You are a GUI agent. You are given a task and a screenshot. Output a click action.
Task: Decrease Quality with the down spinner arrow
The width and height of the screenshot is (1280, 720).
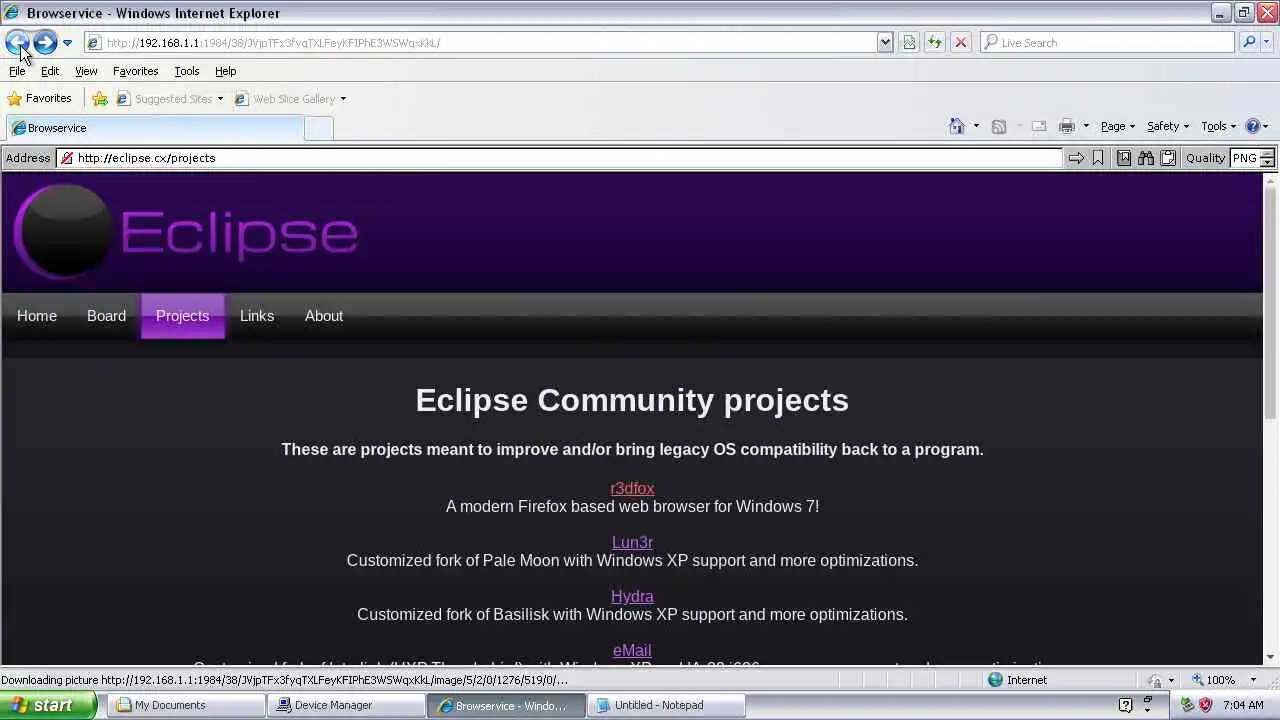[x=1267, y=162]
